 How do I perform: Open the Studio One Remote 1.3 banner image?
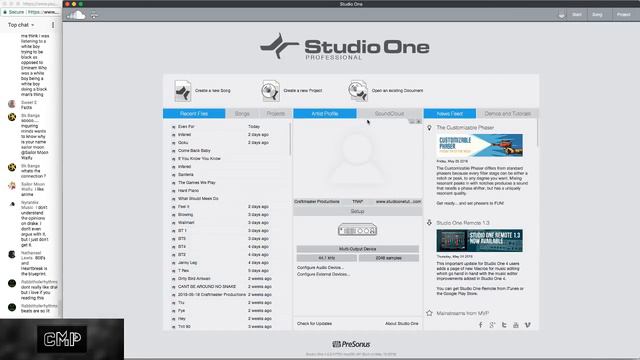(480, 241)
